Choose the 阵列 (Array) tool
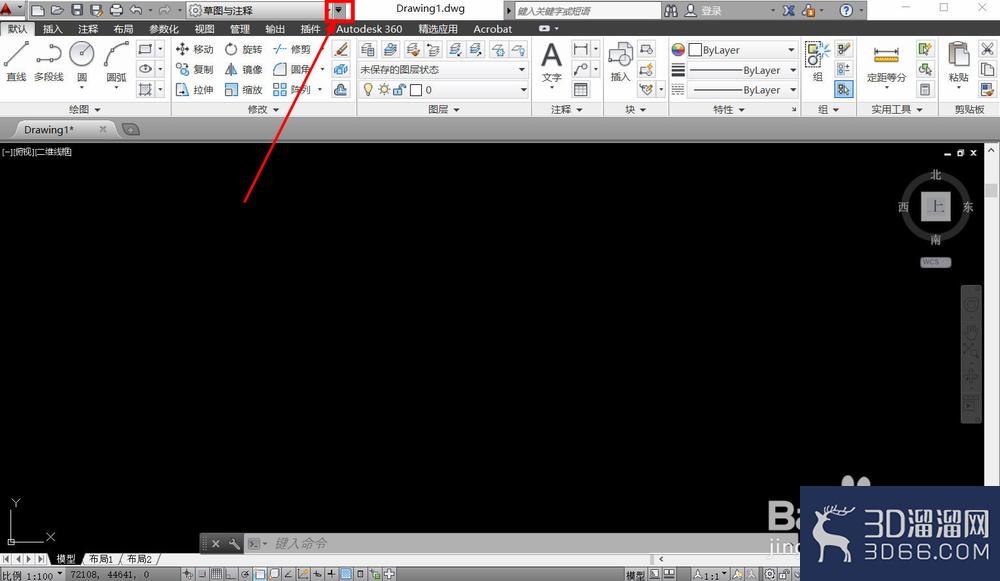The width and height of the screenshot is (1000, 581). [x=292, y=89]
